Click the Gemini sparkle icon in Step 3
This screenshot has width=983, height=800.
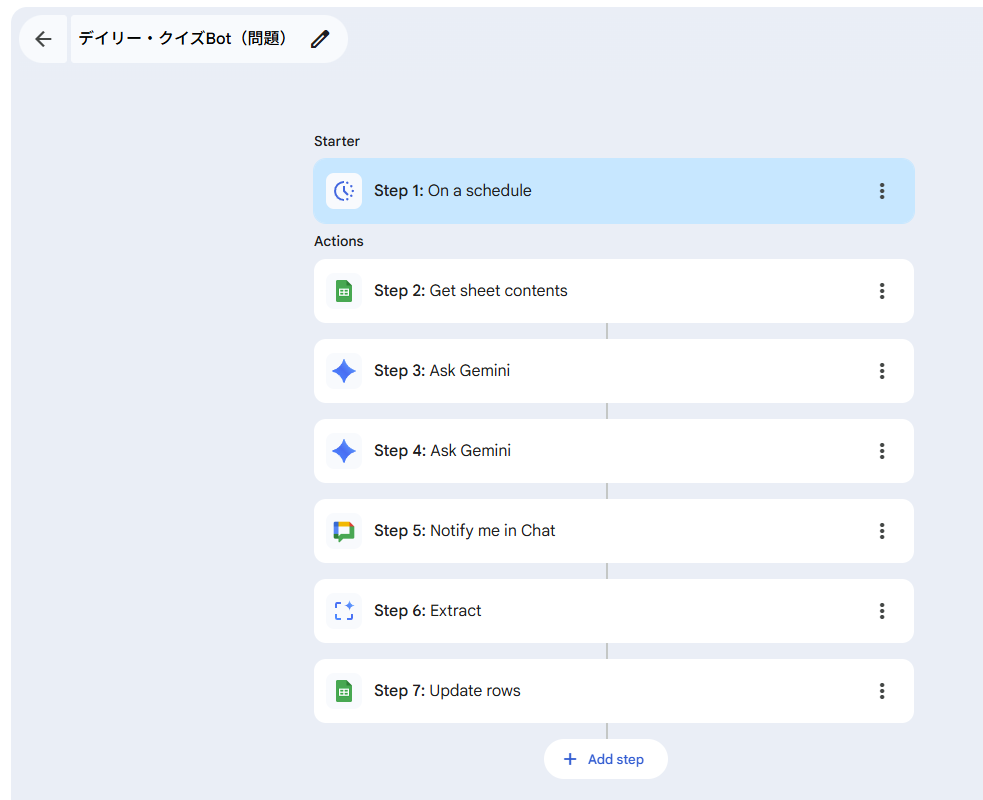pyautogui.click(x=344, y=371)
